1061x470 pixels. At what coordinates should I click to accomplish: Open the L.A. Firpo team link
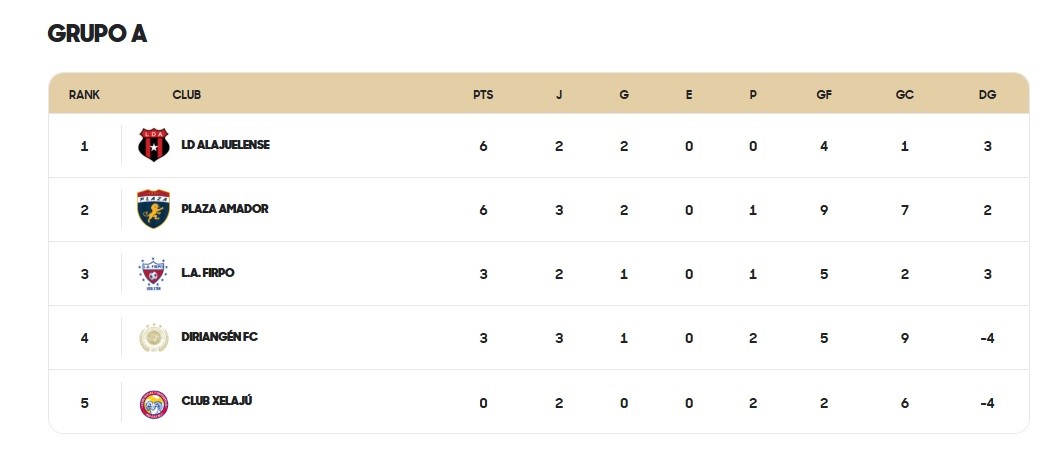click(208, 273)
